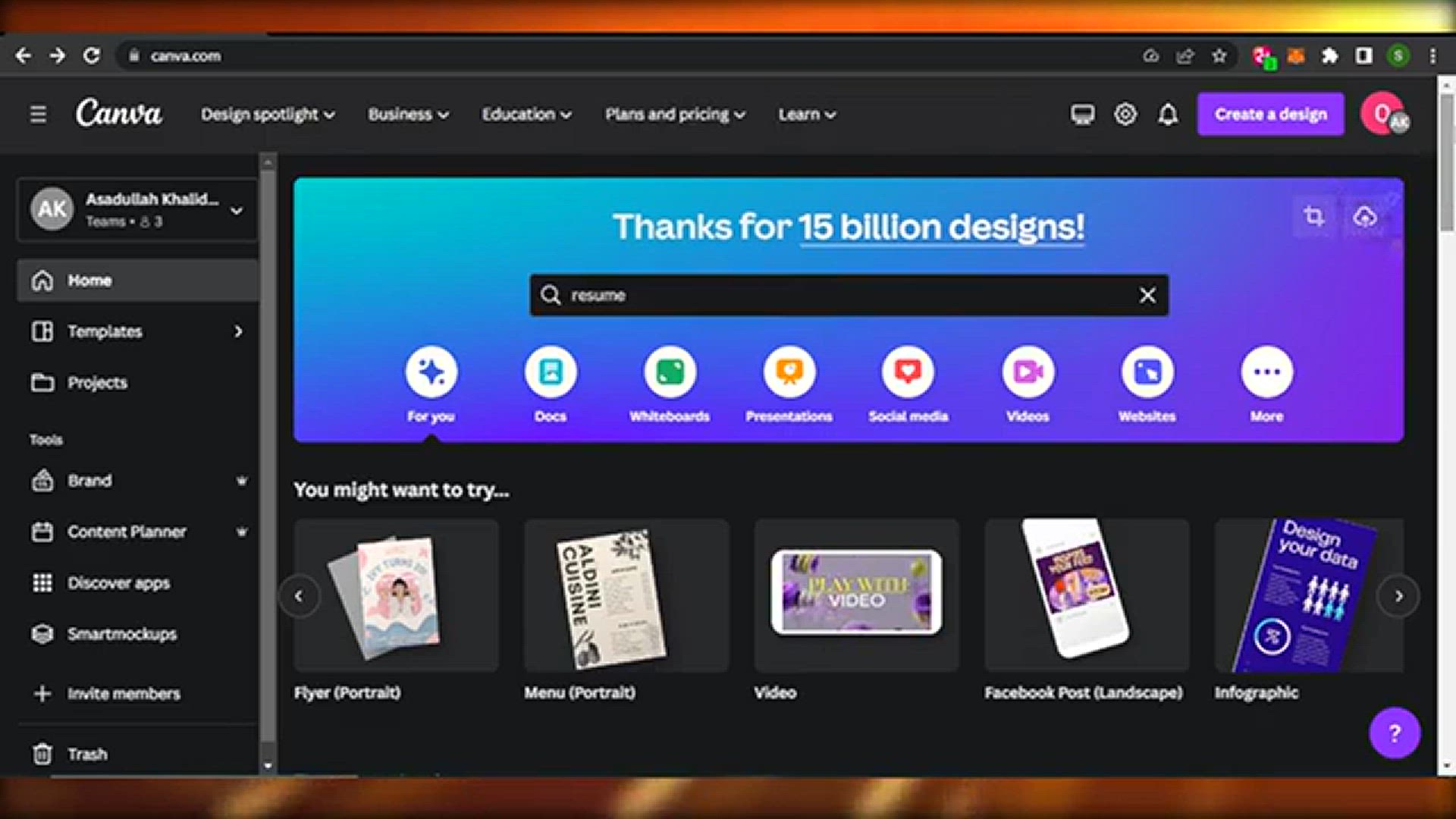Open the settings gear icon
This screenshot has height=819, width=1456.
1125,115
